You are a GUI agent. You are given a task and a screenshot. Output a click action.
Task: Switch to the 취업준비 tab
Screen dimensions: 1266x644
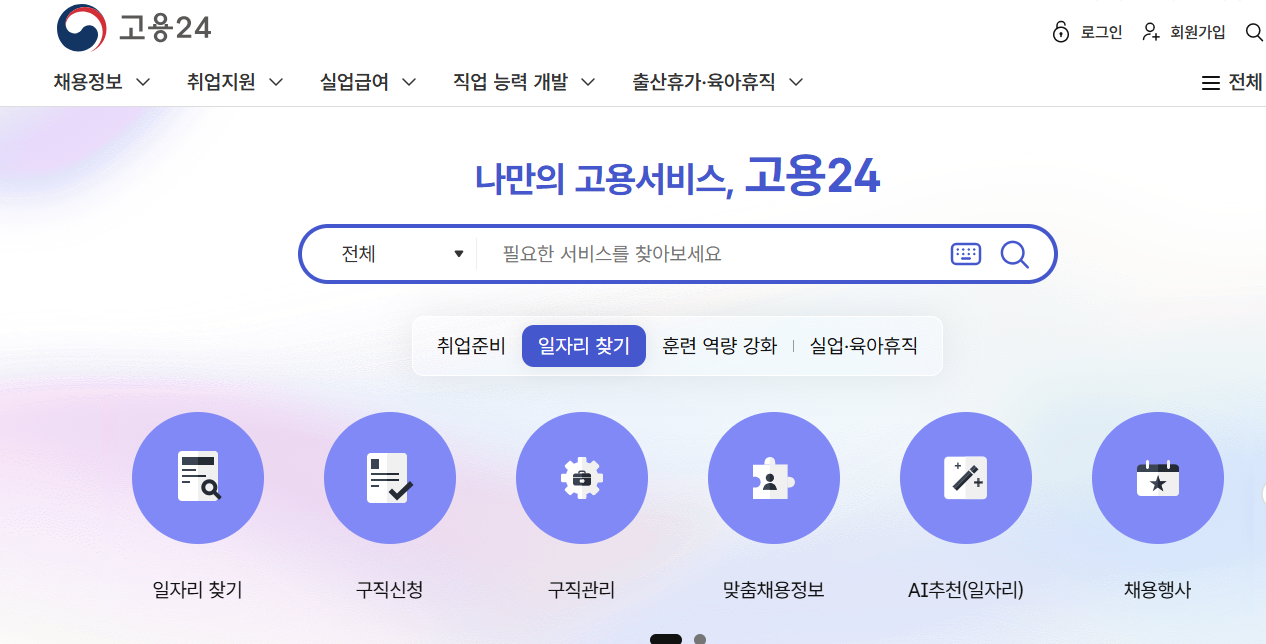pos(471,346)
